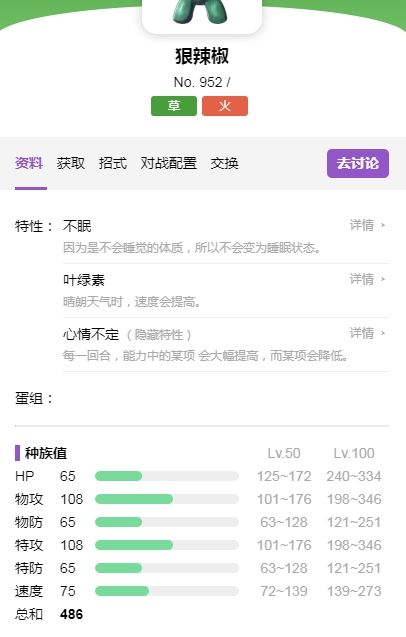Image resolution: width=406 pixels, height=637 pixels.
Task: Go to the 交换 tab
Action: coord(224,163)
